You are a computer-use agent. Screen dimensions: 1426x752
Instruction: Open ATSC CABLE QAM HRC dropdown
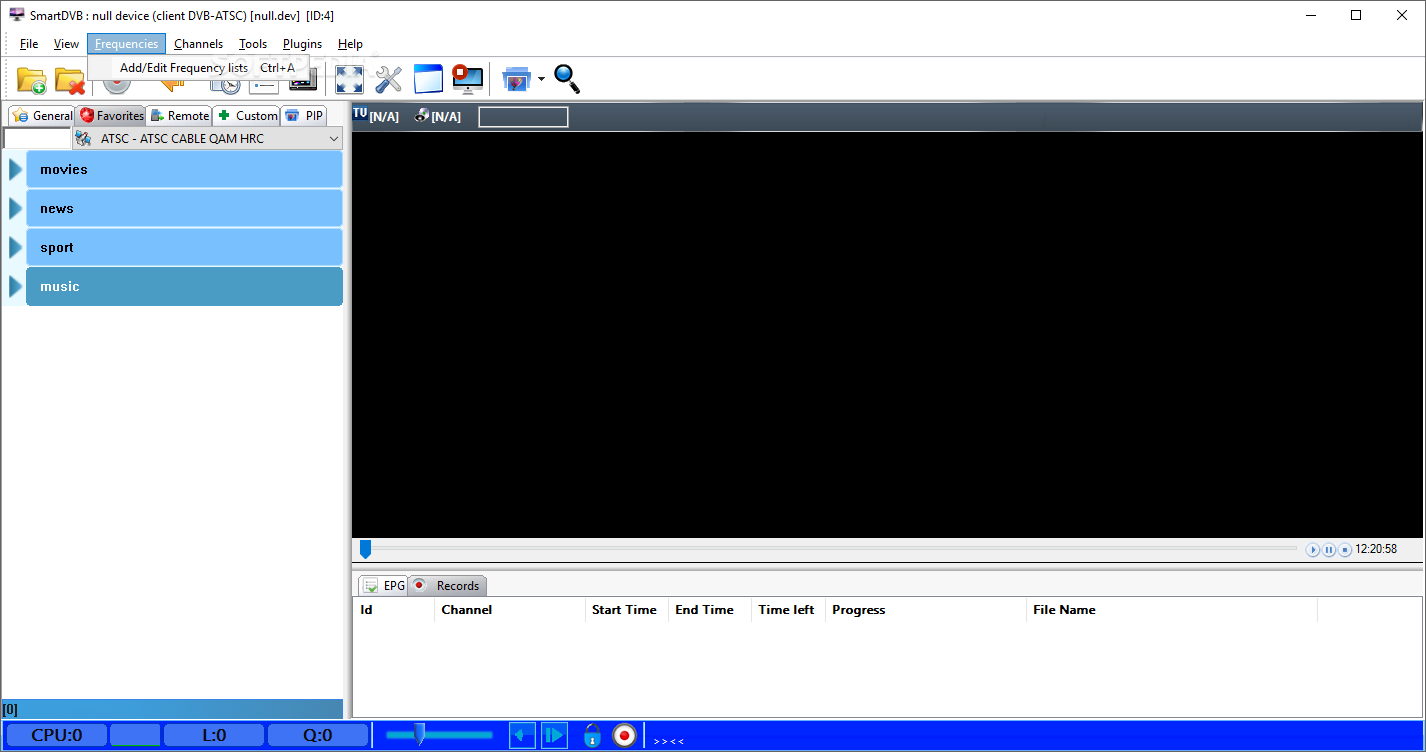coord(208,139)
